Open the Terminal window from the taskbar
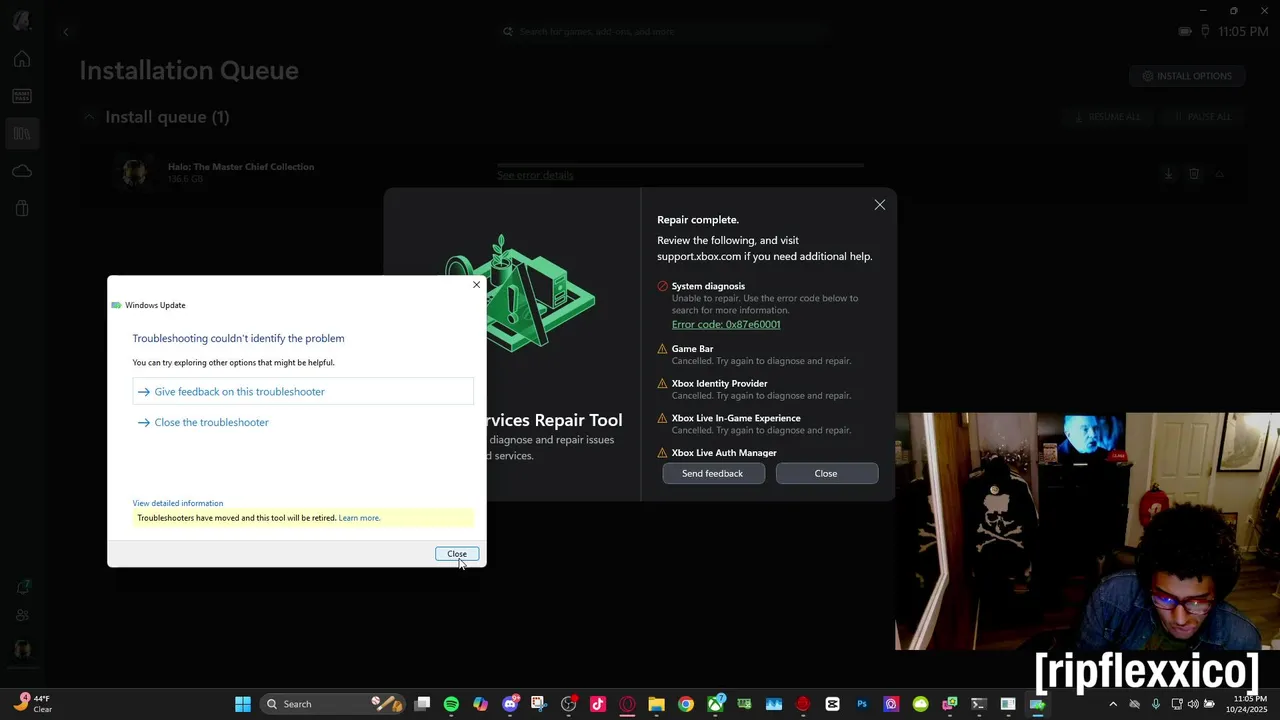The width and height of the screenshot is (1280, 720). (979, 704)
